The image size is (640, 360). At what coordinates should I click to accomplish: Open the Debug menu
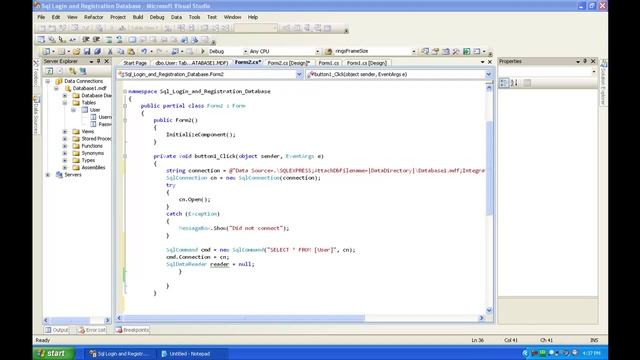click(x=157, y=17)
